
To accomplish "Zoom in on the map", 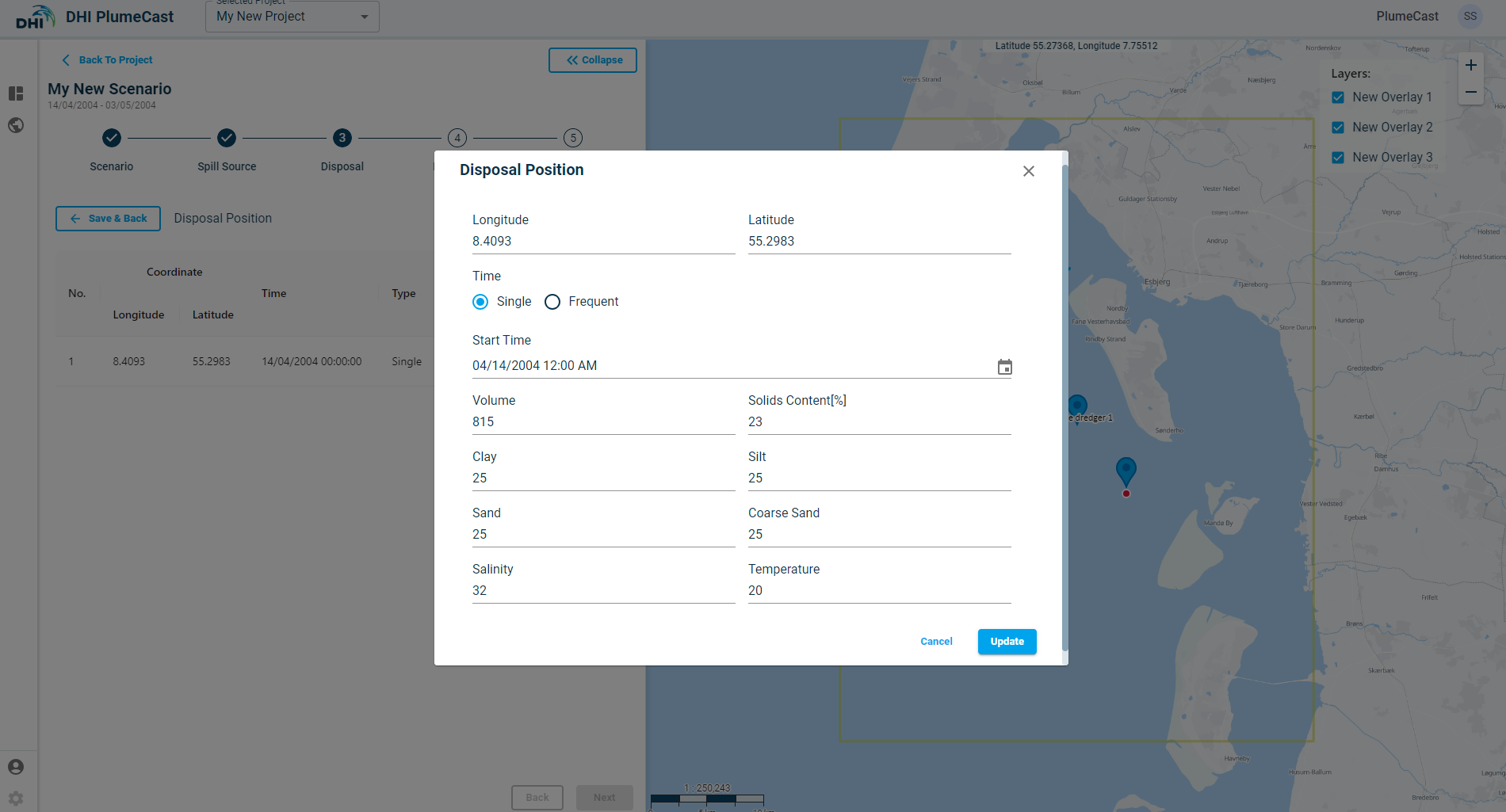I will pyautogui.click(x=1470, y=66).
